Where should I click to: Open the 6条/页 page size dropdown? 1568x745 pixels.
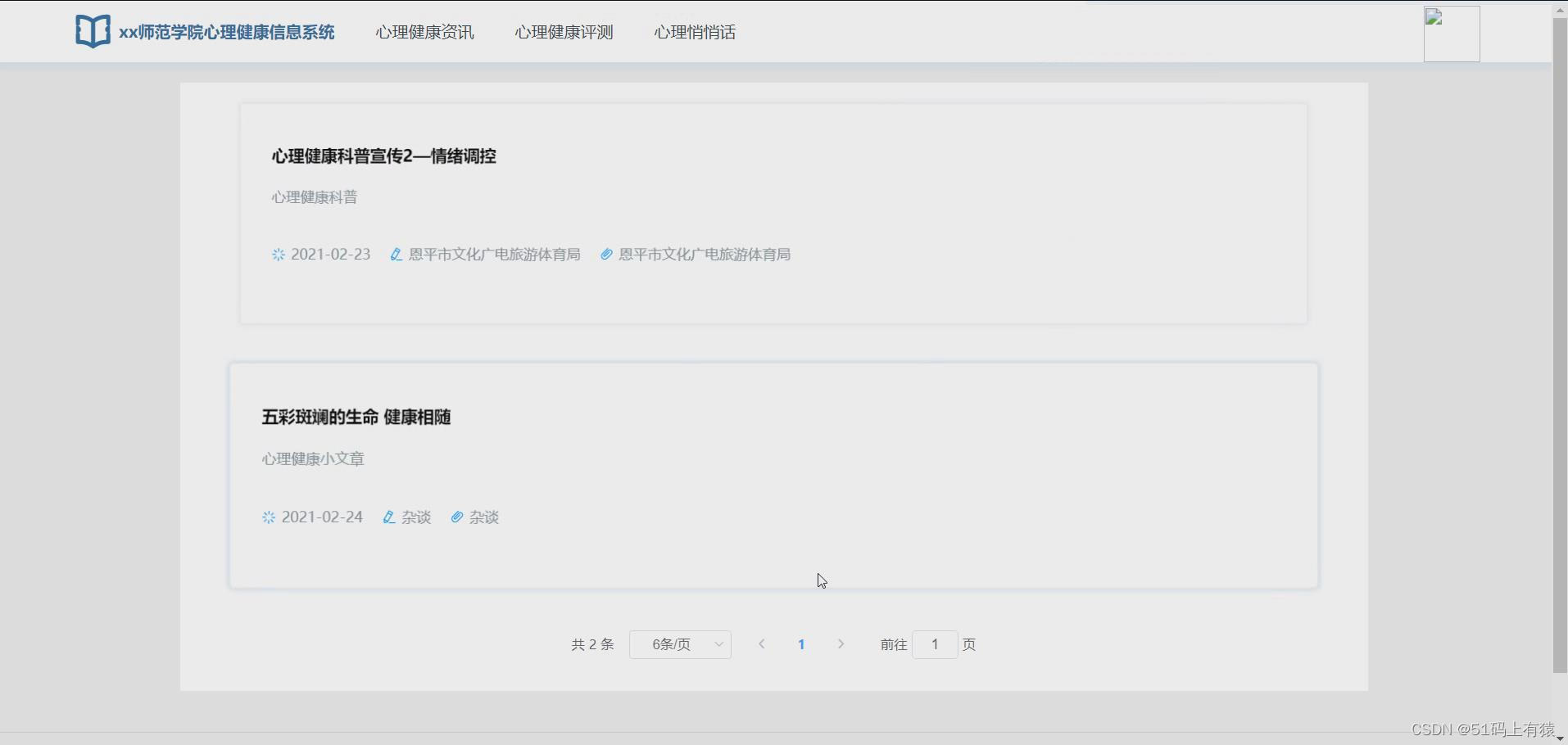680,644
